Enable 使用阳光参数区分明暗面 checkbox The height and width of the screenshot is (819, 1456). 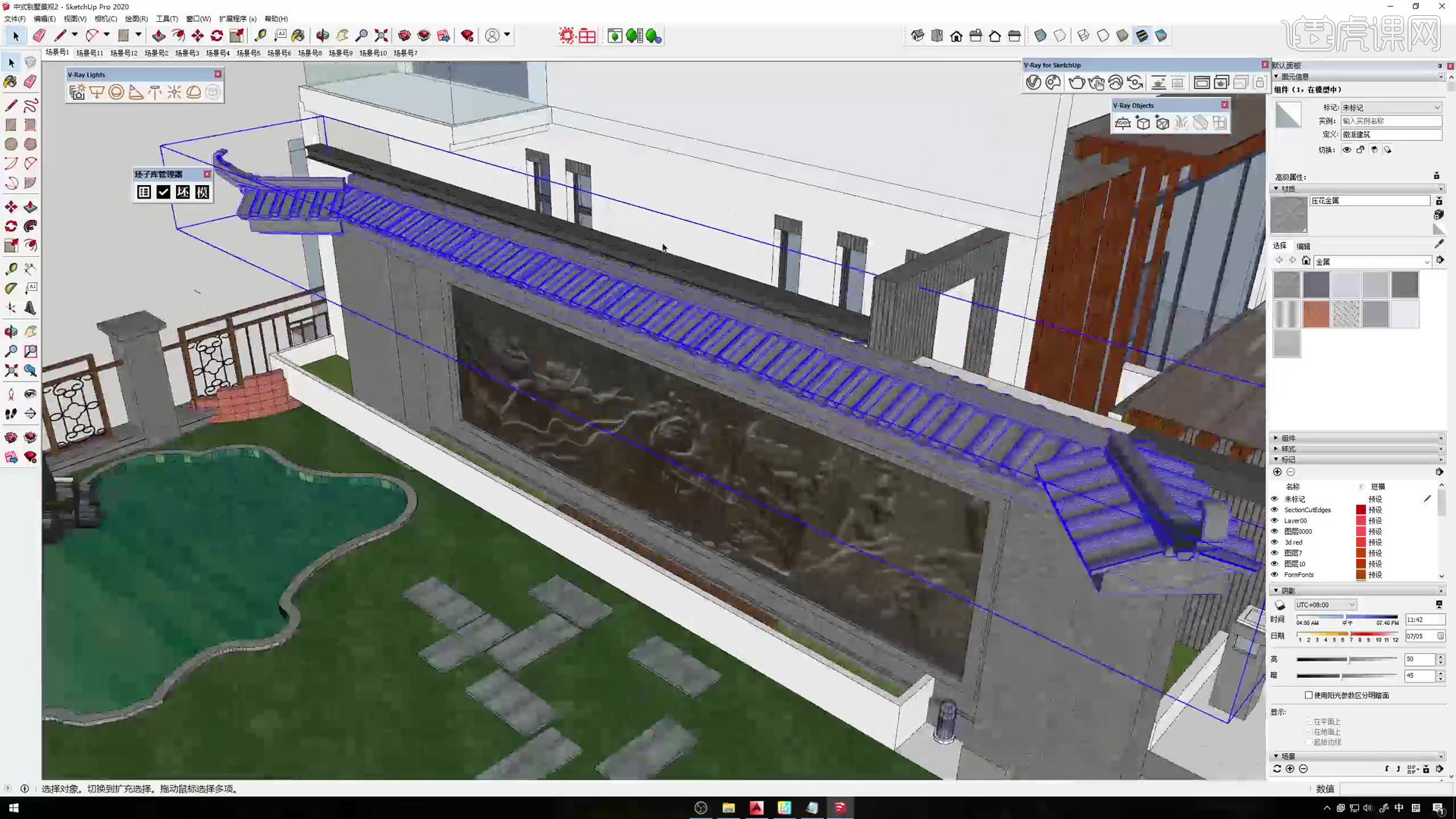click(1309, 695)
